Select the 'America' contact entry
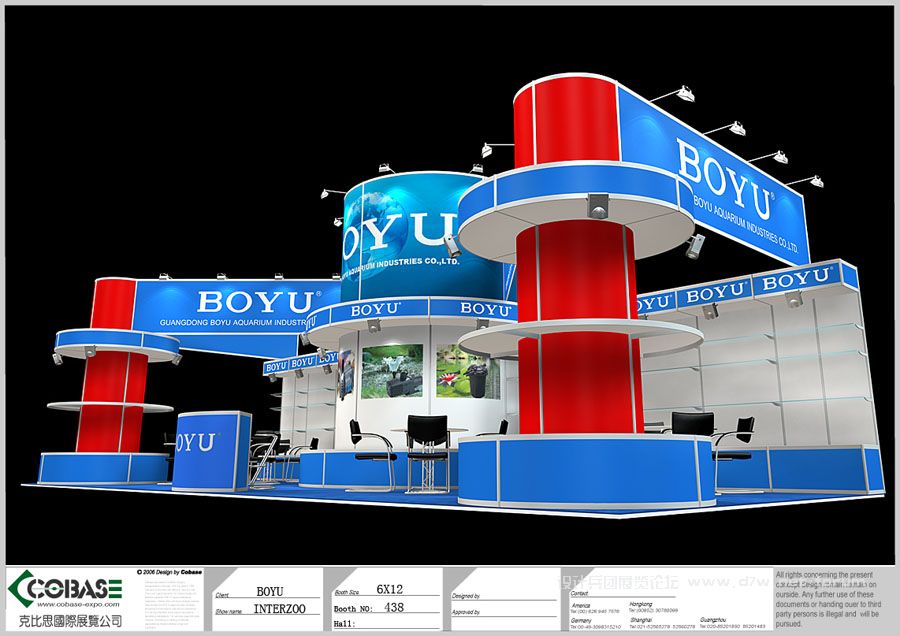 click(595, 608)
